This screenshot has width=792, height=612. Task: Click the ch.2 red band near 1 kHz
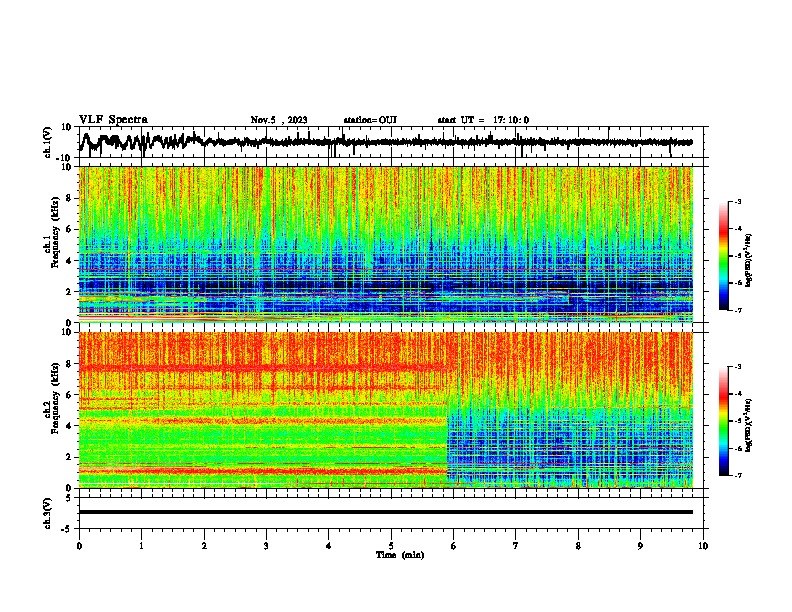263,471
